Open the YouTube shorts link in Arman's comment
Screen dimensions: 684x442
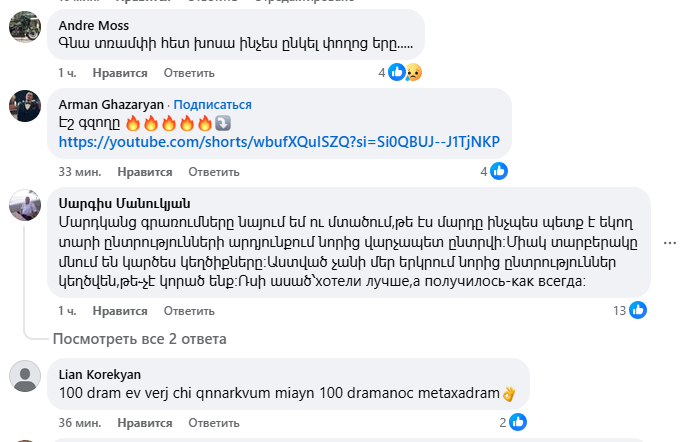click(x=279, y=142)
